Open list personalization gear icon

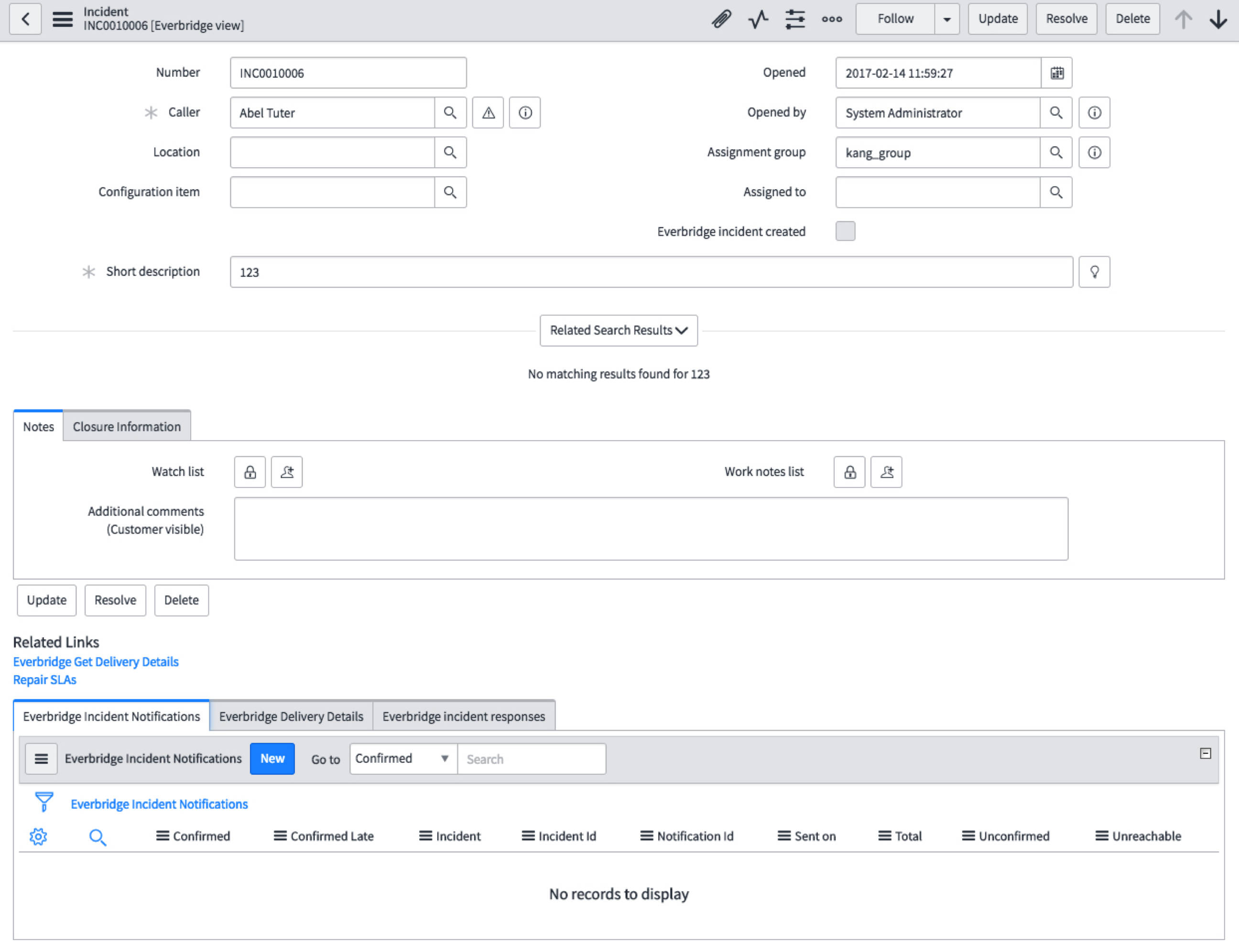(x=38, y=836)
